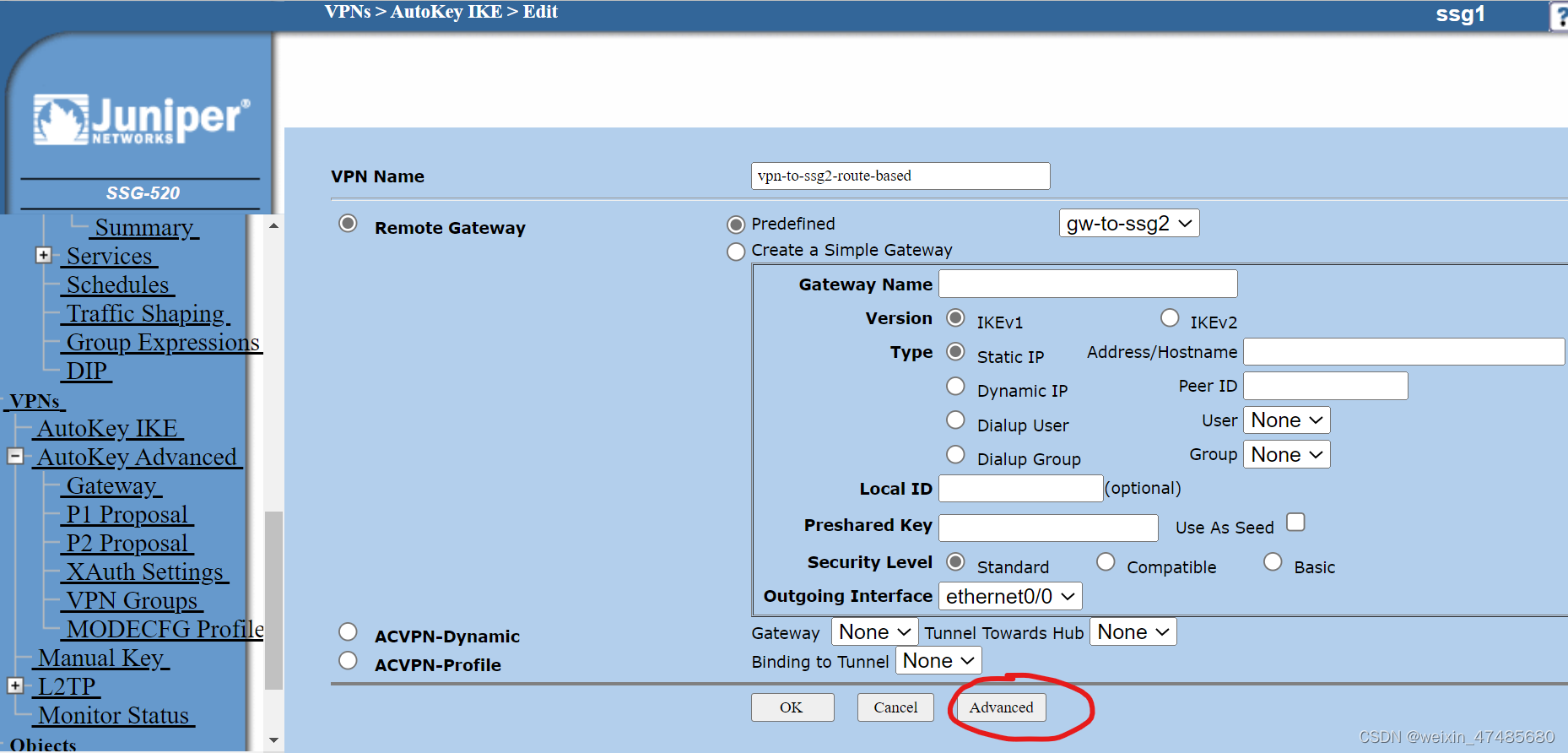
Task: Select the Remote Gateway radio button
Action: [x=348, y=224]
